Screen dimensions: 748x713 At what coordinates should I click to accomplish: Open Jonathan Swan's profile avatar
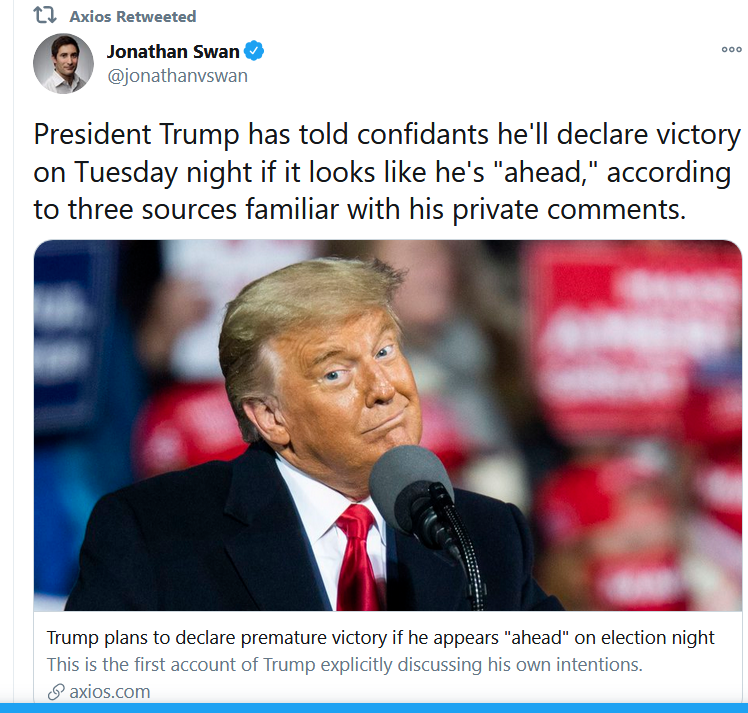[63, 63]
